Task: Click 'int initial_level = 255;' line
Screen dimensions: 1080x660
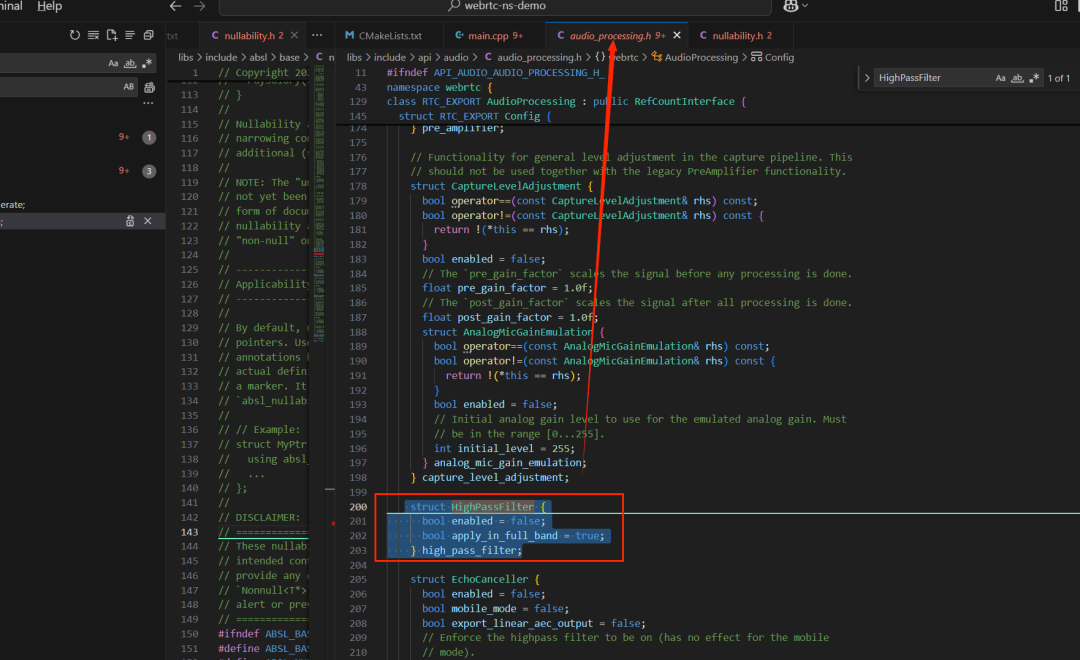Action: tap(504, 448)
